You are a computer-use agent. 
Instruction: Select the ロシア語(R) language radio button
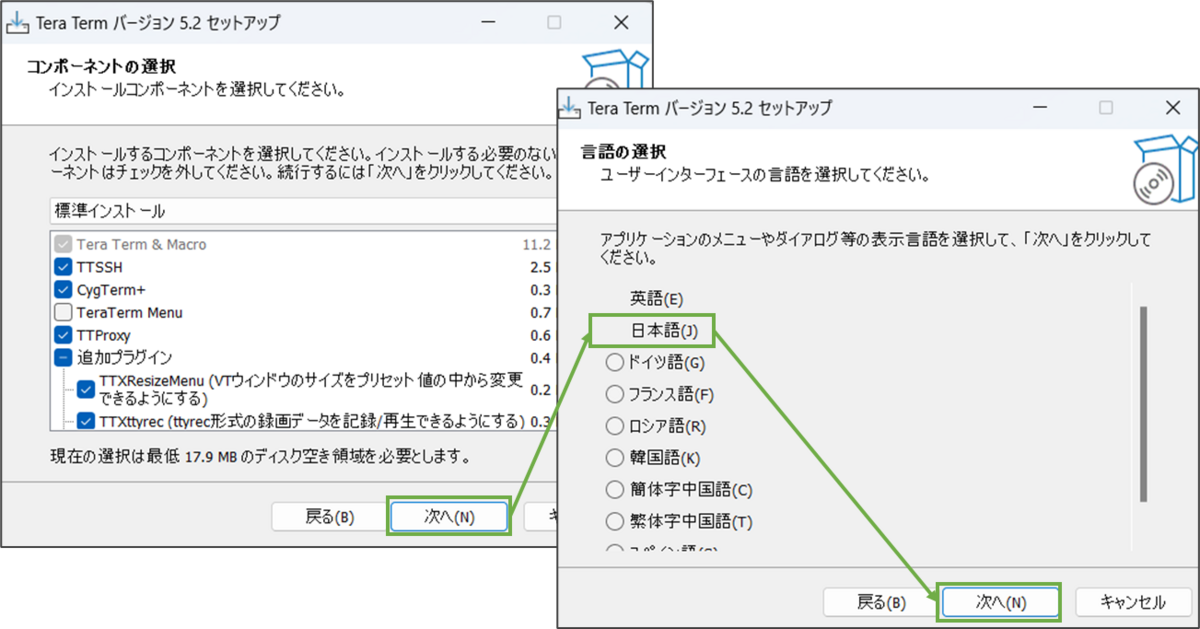click(x=614, y=426)
